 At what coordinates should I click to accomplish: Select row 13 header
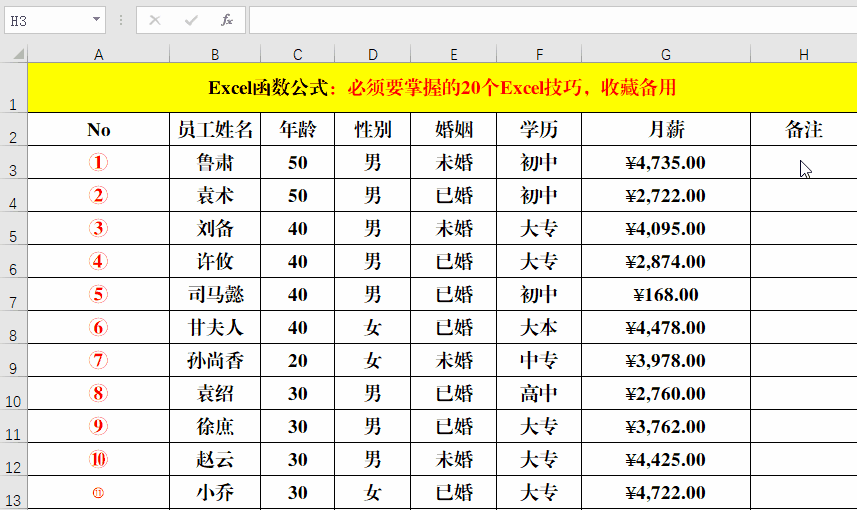tap(14, 493)
